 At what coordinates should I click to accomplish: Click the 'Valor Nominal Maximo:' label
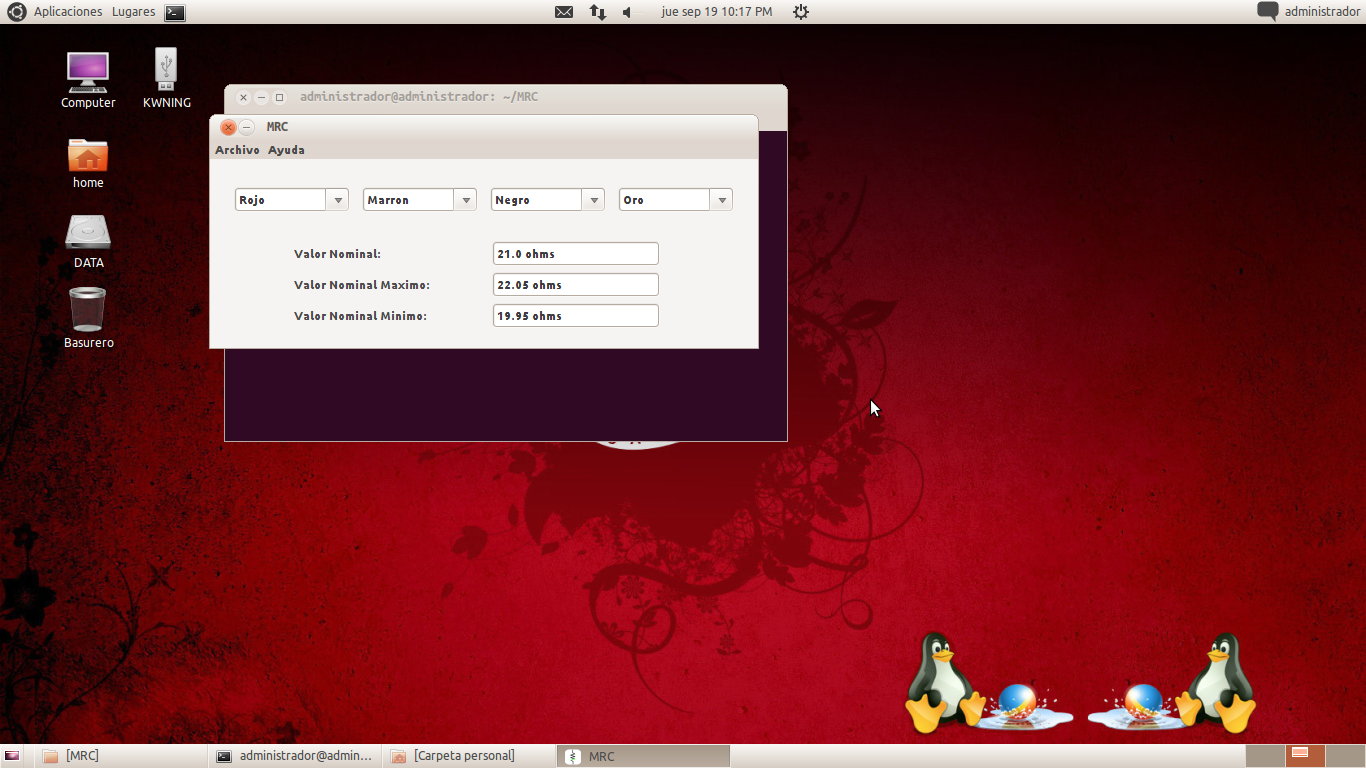(362, 285)
